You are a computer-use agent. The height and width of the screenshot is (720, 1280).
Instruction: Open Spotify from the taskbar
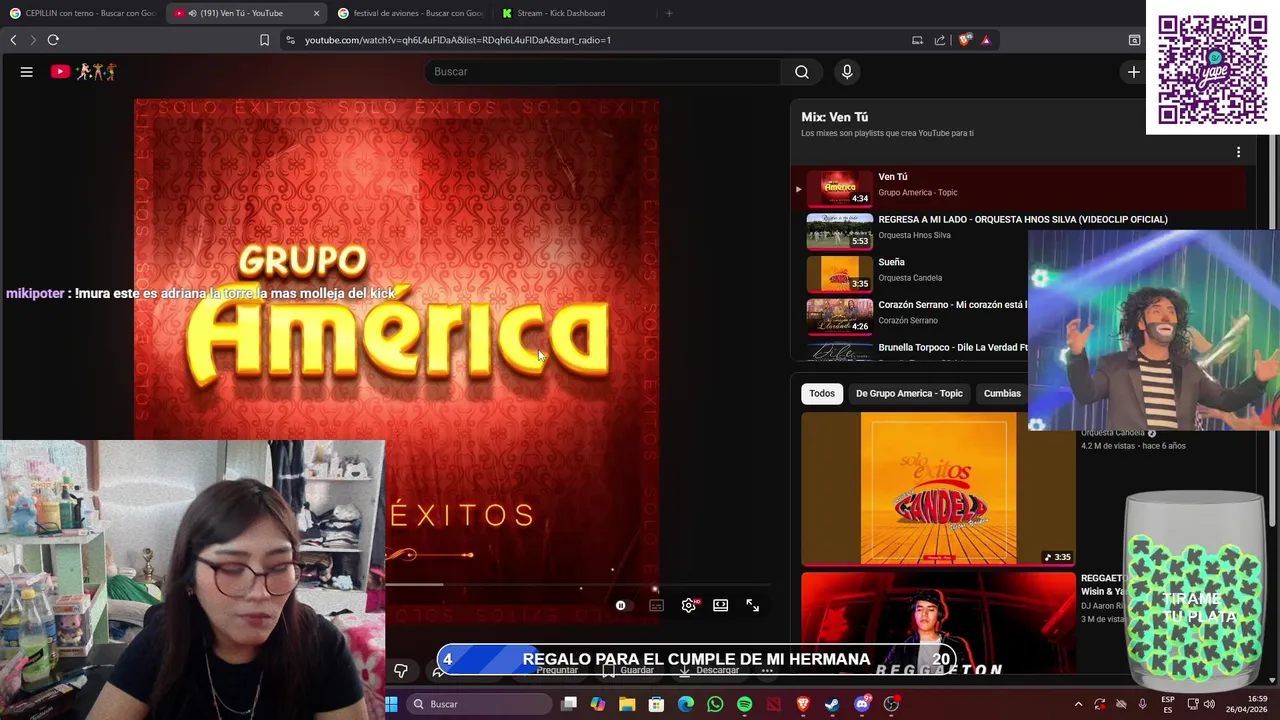[x=744, y=704]
